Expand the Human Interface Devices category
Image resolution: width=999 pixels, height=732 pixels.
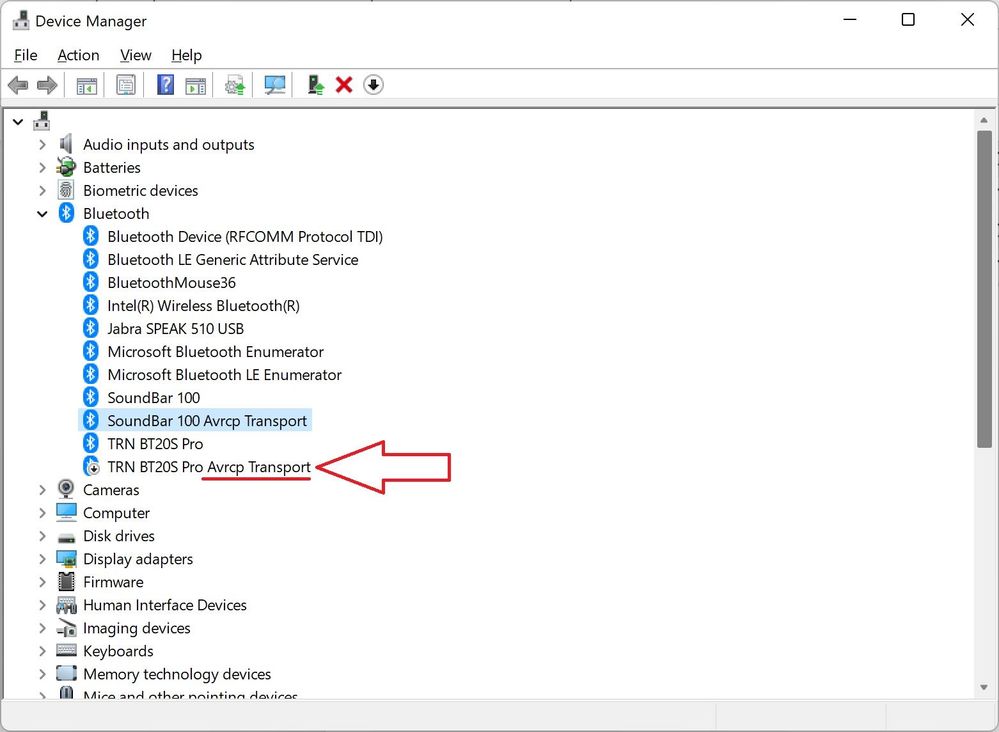42,605
